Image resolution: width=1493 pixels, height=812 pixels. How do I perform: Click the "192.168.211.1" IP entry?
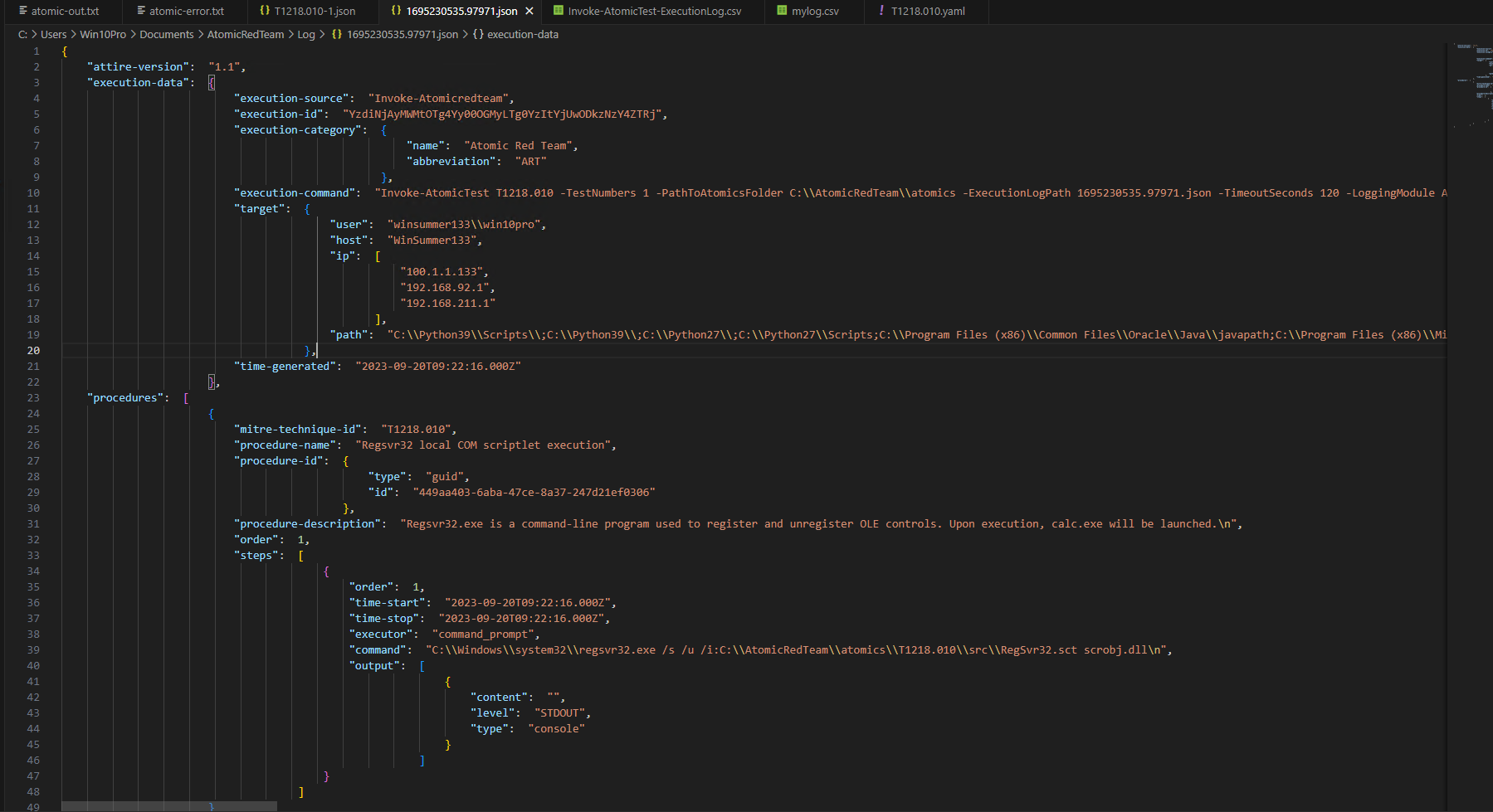[x=448, y=303]
